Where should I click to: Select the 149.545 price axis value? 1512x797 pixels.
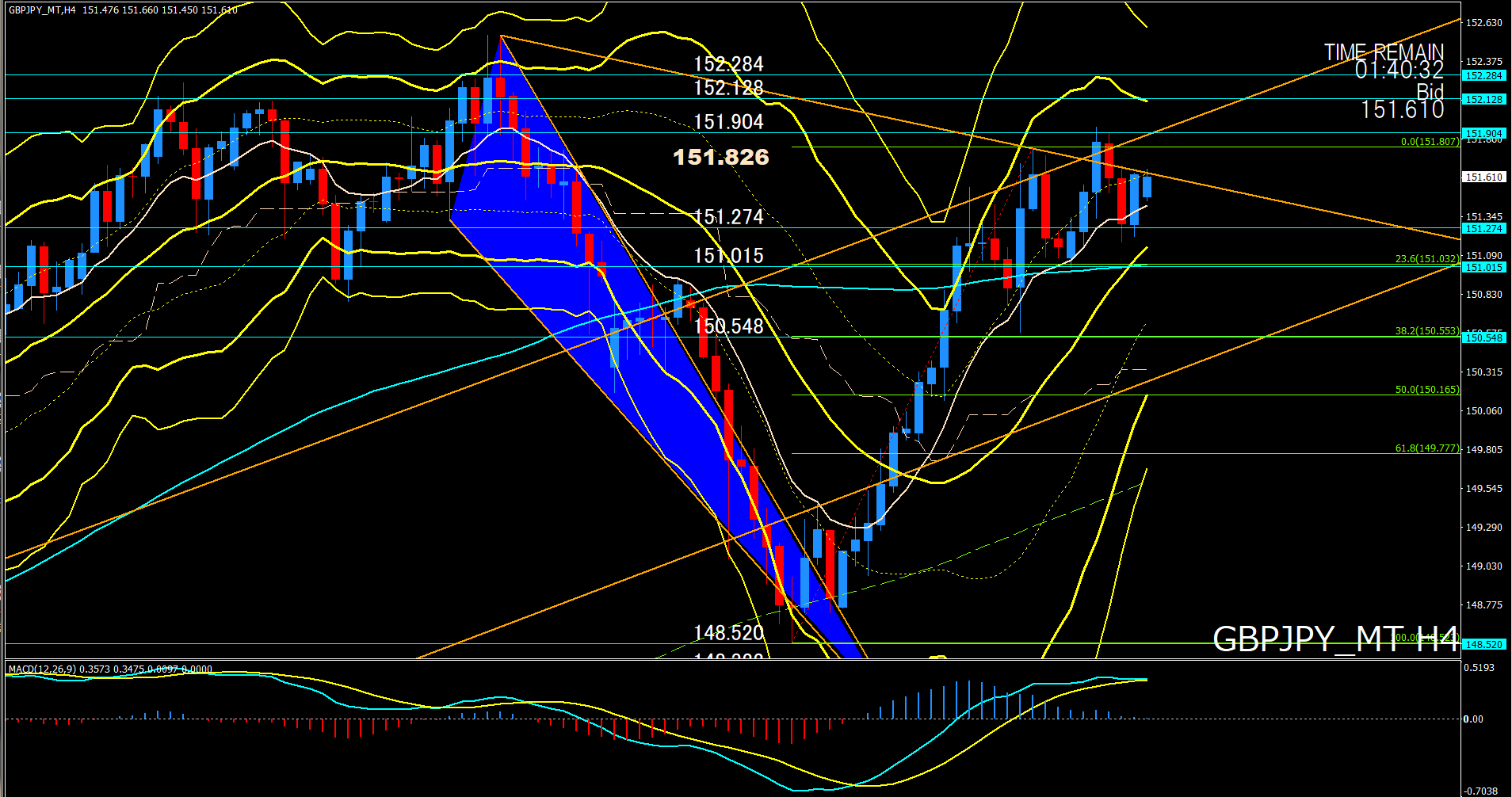click(x=1483, y=489)
